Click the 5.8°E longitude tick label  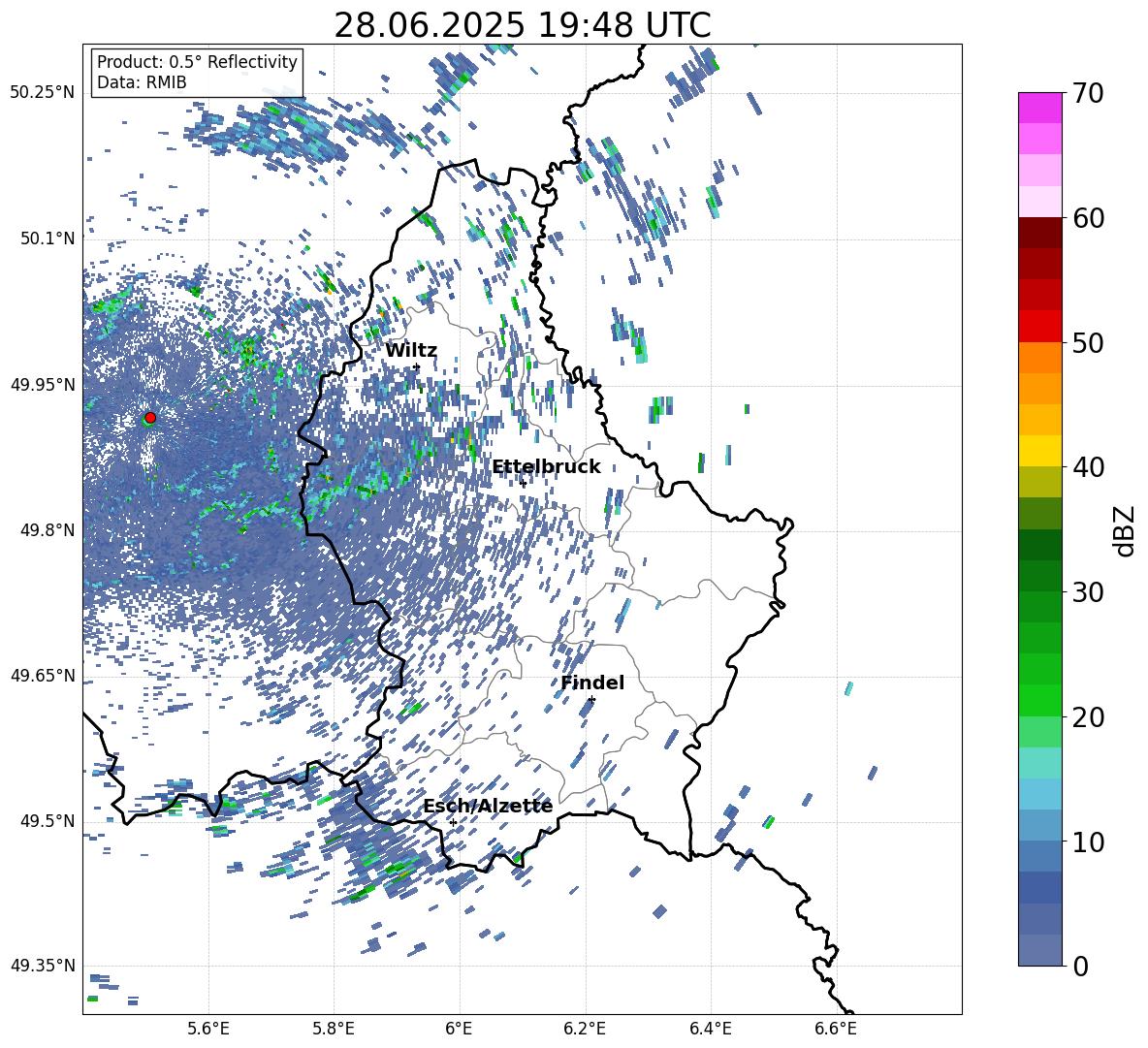(x=334, y=1029)
